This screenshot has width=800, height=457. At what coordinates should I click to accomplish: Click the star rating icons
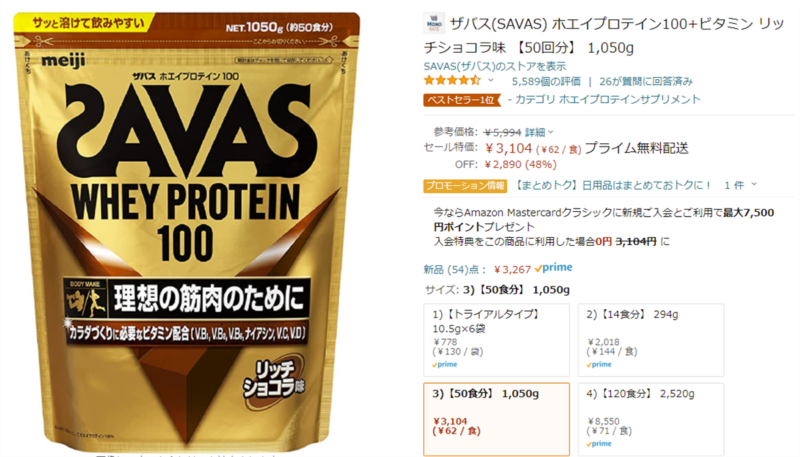click(x=452, y=80)
